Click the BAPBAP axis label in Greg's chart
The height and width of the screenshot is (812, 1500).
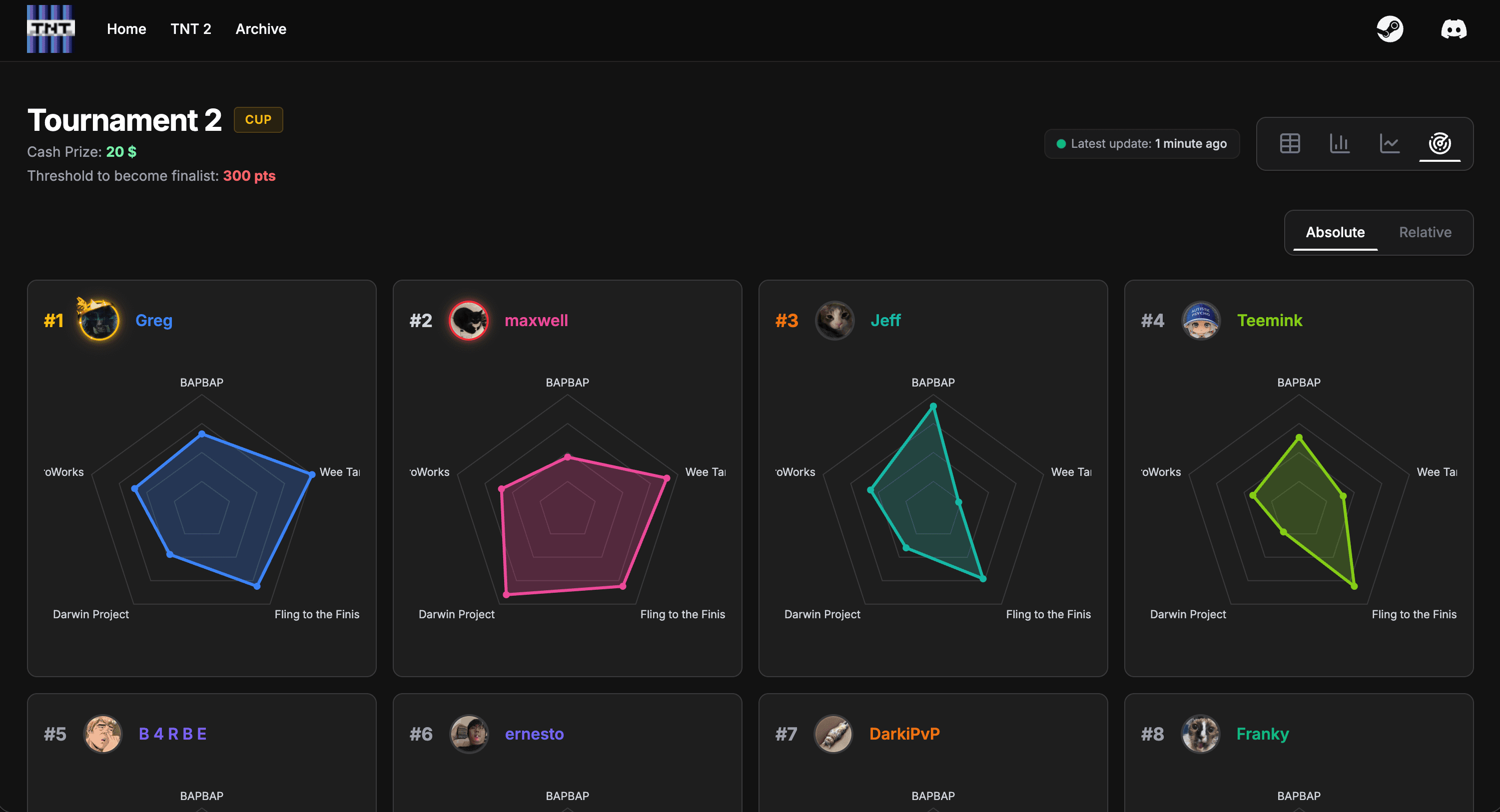point(201,383)
